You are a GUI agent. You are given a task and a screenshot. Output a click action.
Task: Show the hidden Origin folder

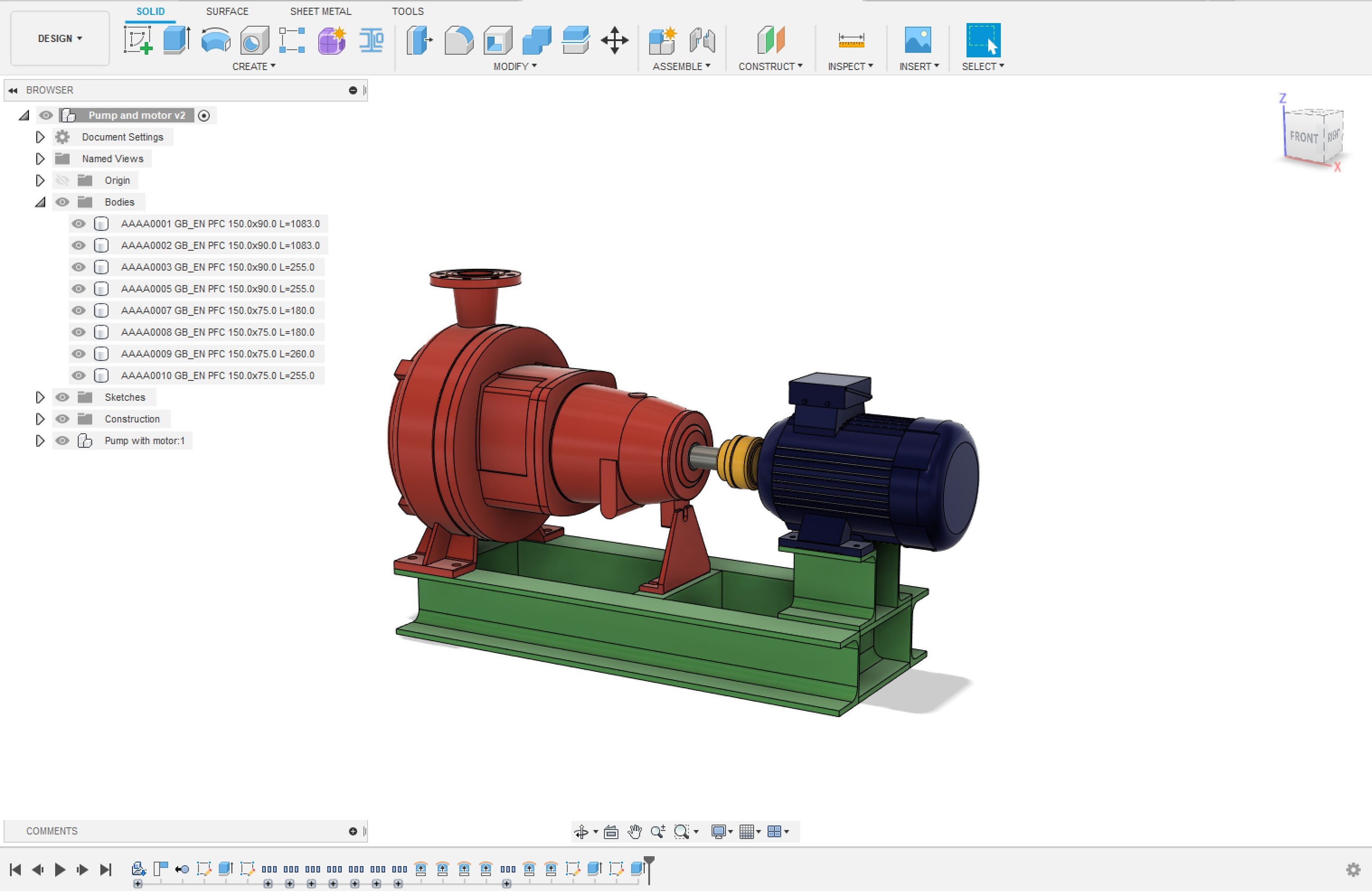click(62, 180)
